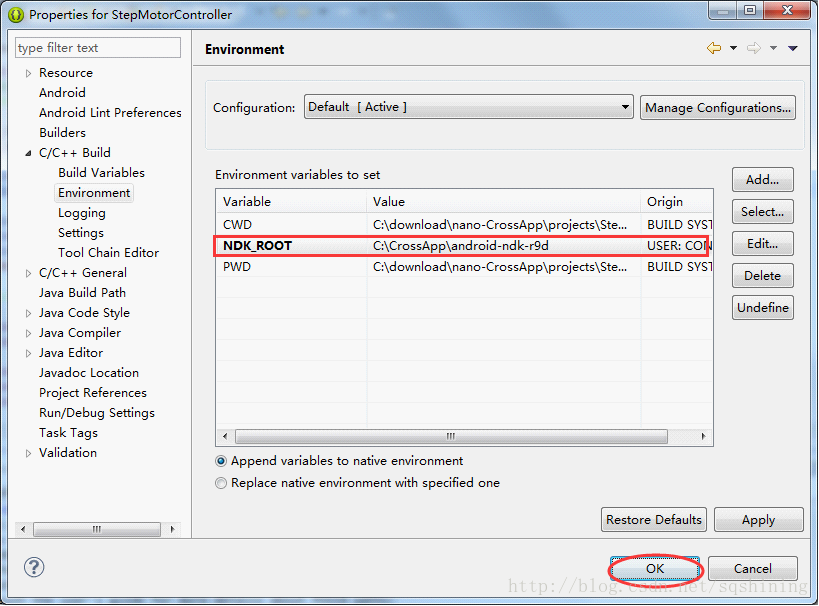The image size is (819, 606).
Task: Click the Delete button
Action: tap(763, 275)
